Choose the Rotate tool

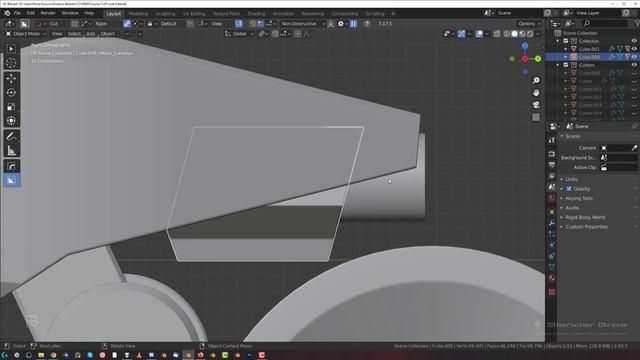click(x=11, y=93)
